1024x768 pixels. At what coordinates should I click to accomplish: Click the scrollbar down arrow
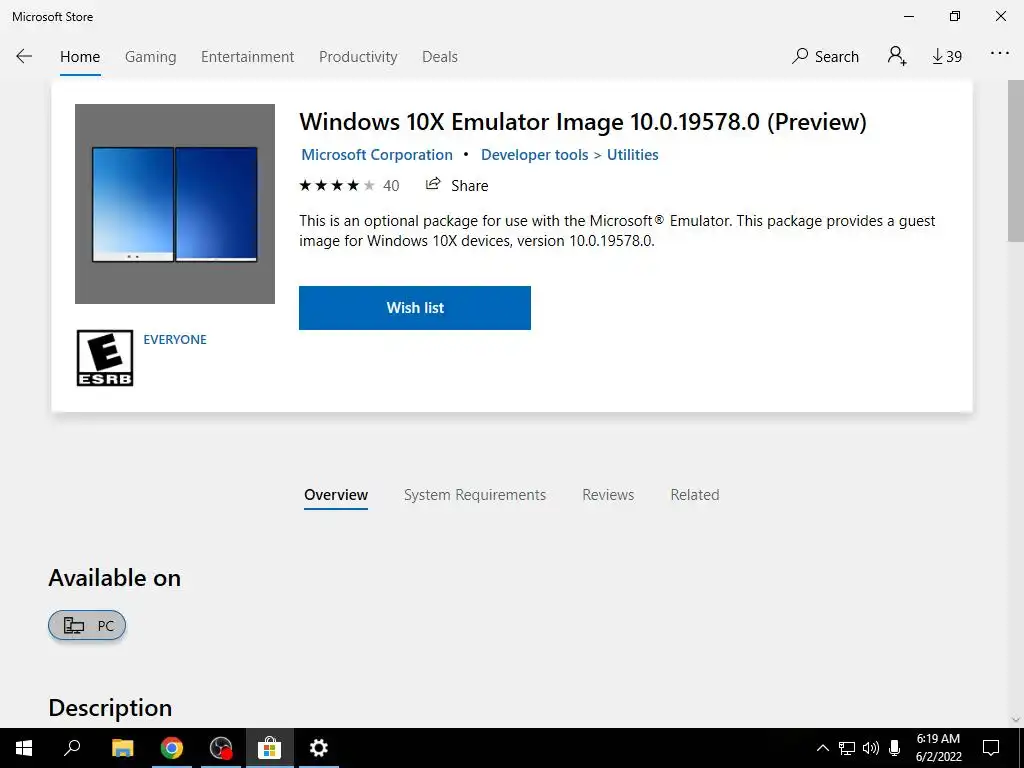(1016, 720)
